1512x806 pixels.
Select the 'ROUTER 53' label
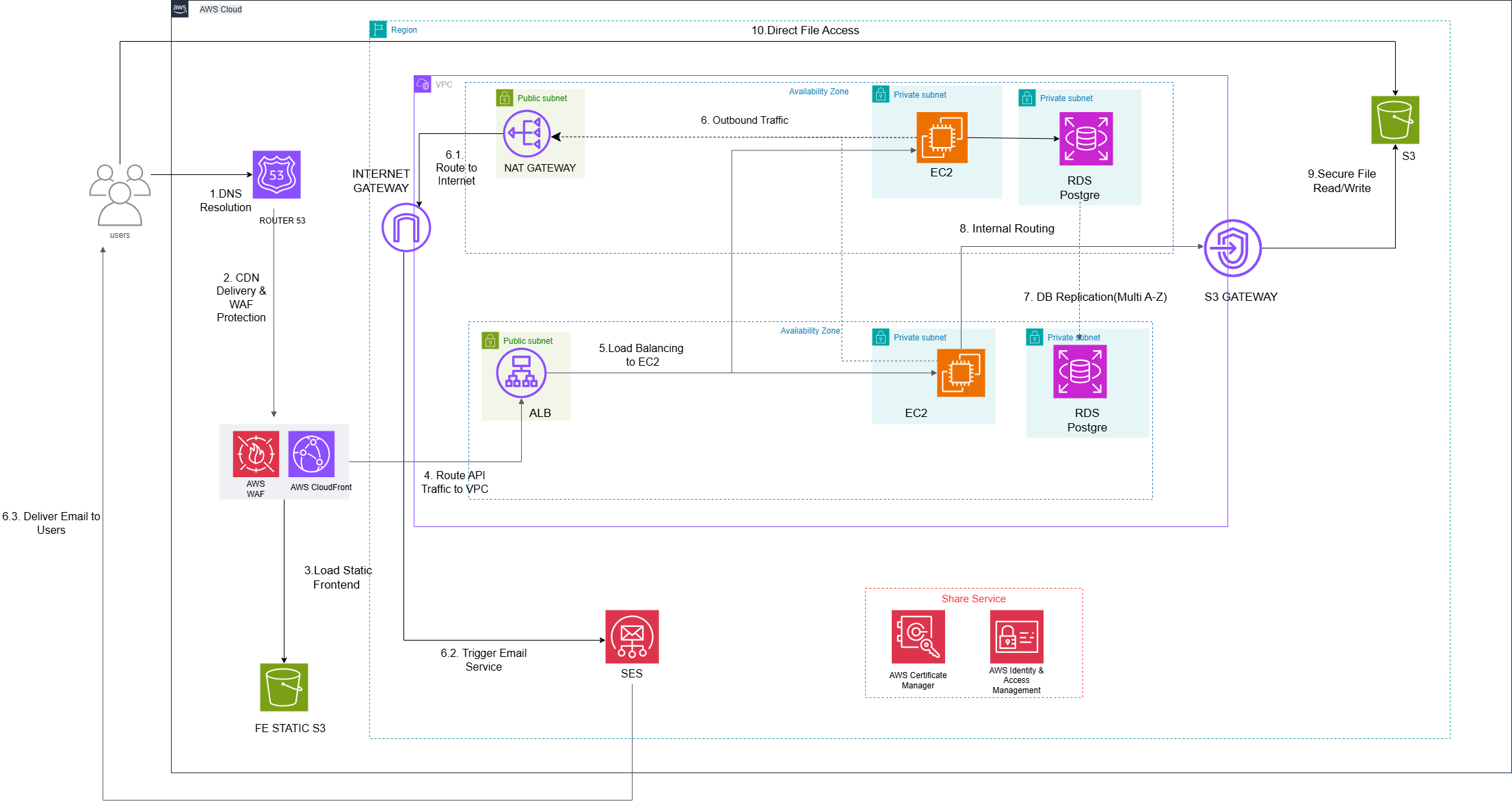[282, 220]
